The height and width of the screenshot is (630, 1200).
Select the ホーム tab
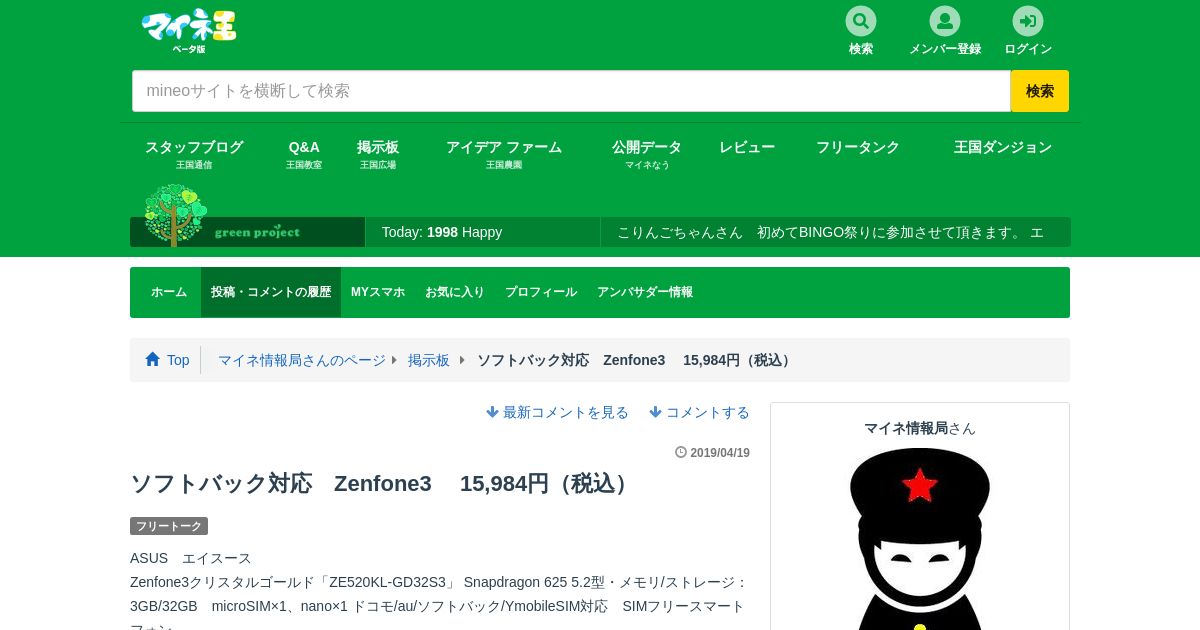click(169, 292)
